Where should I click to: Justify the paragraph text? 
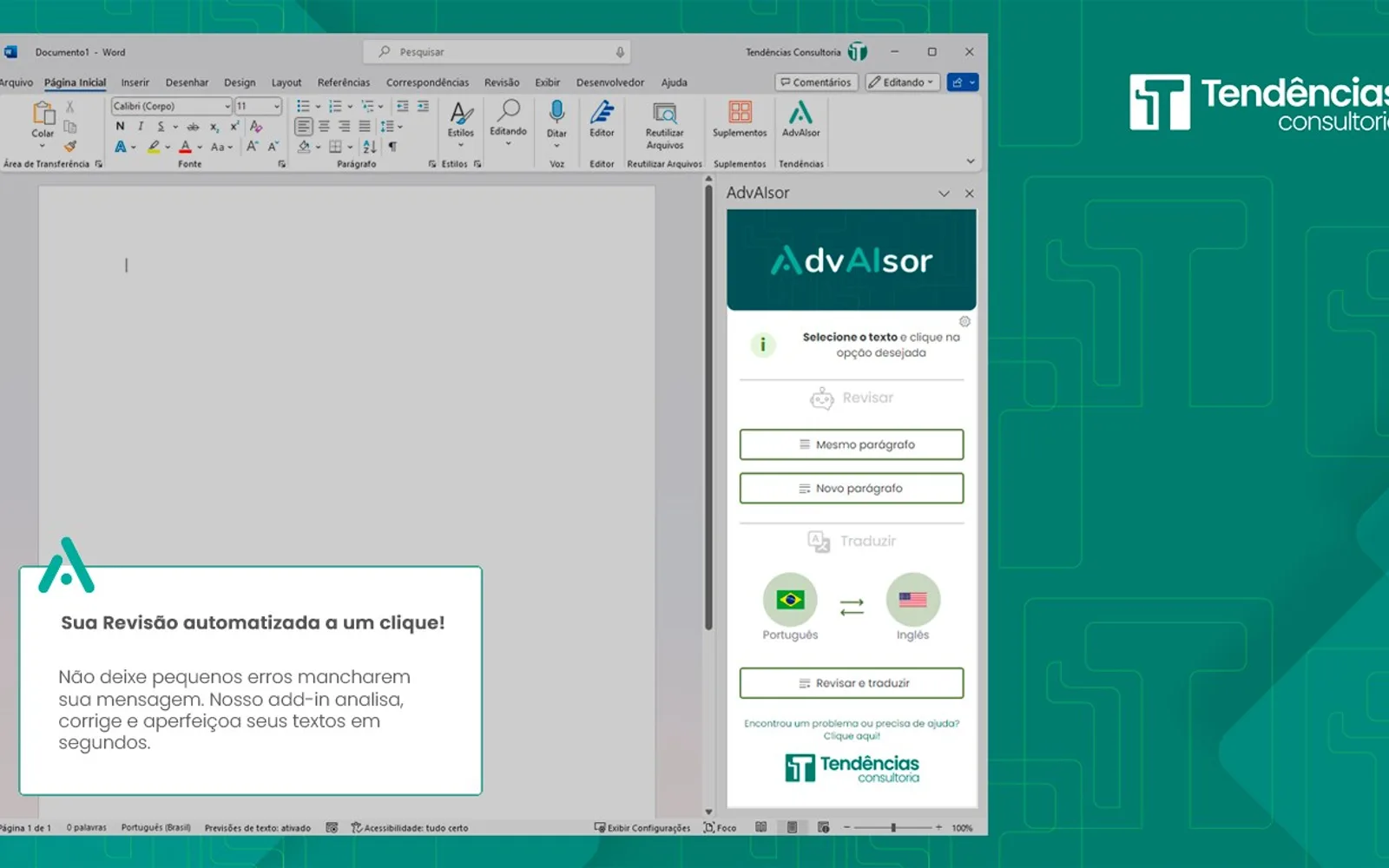click(365, 127)
